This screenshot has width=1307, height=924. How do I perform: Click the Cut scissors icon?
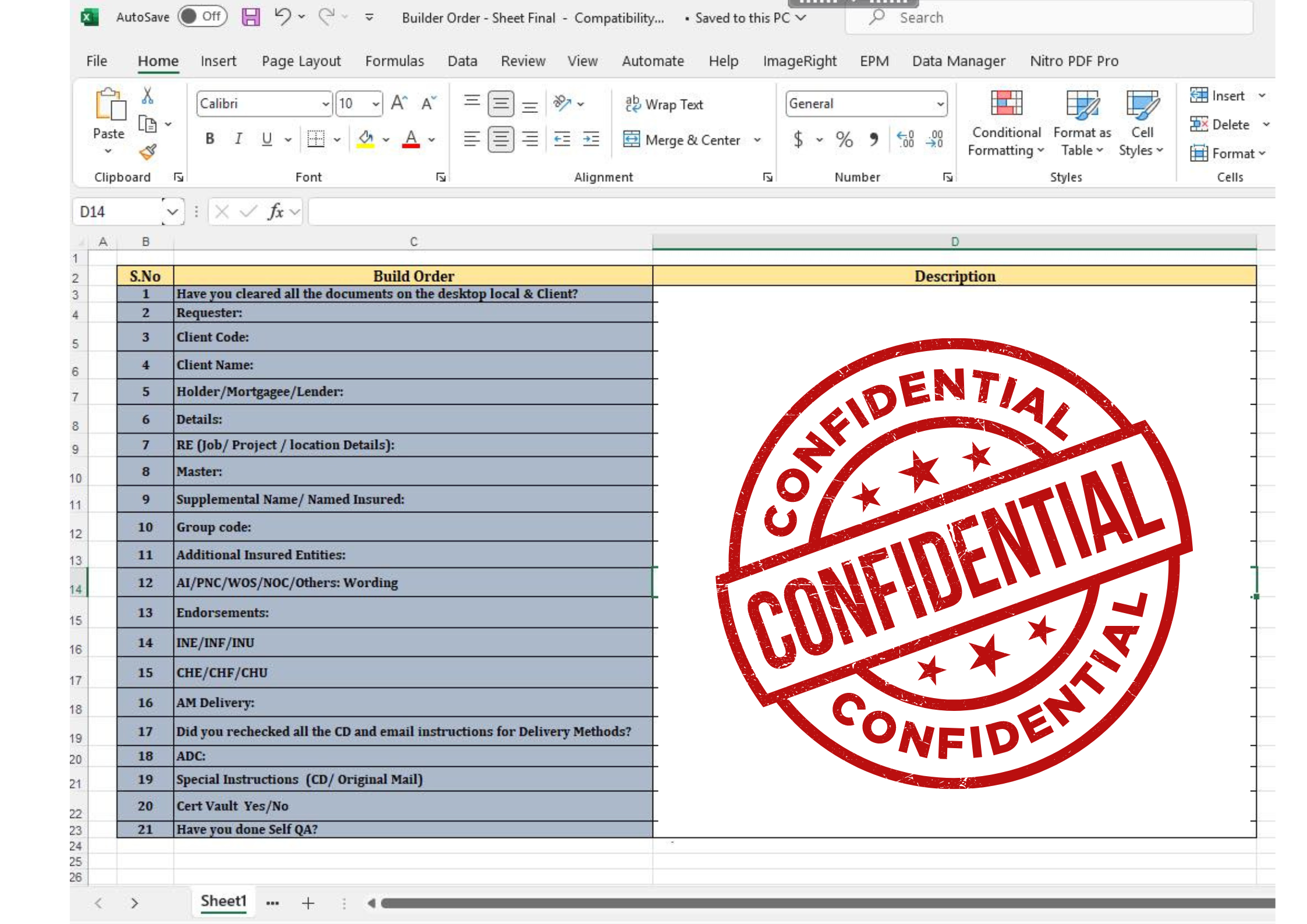147,95
